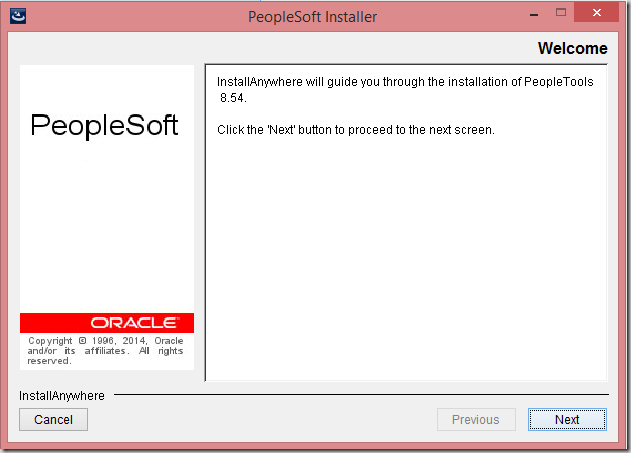631x453 pixels.
Task: Maximize the PeopleSoft Installer window
Action: 561,13
